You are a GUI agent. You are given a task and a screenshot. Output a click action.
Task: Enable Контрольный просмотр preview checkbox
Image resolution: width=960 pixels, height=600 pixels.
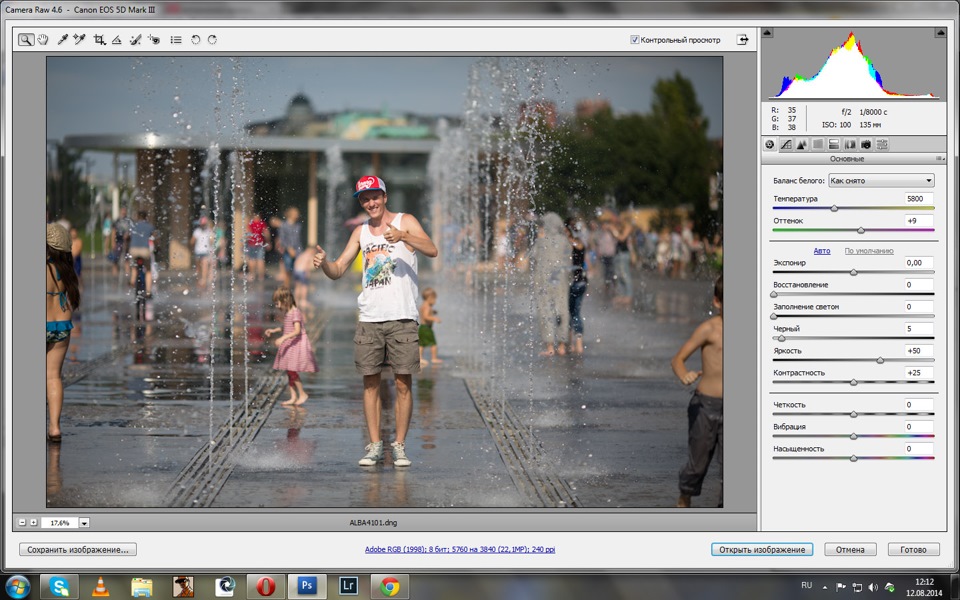(635, 40)
